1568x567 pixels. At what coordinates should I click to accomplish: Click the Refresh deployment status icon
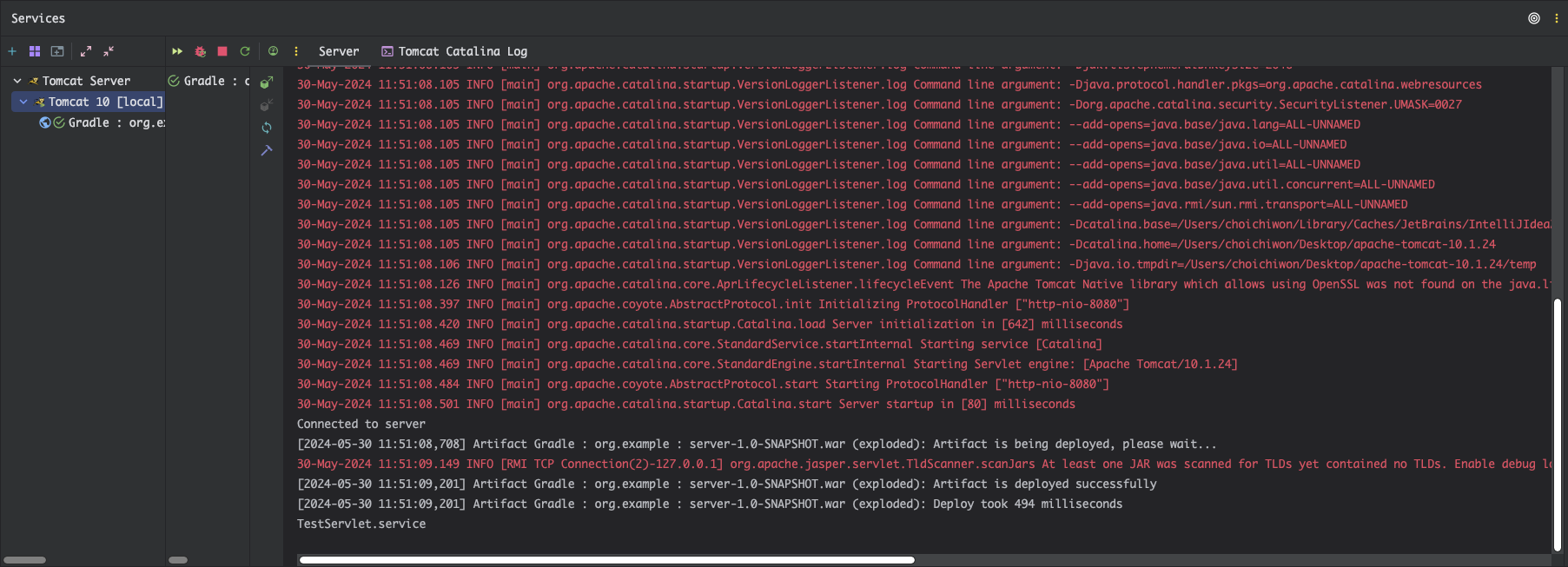(x=267, y=128)
